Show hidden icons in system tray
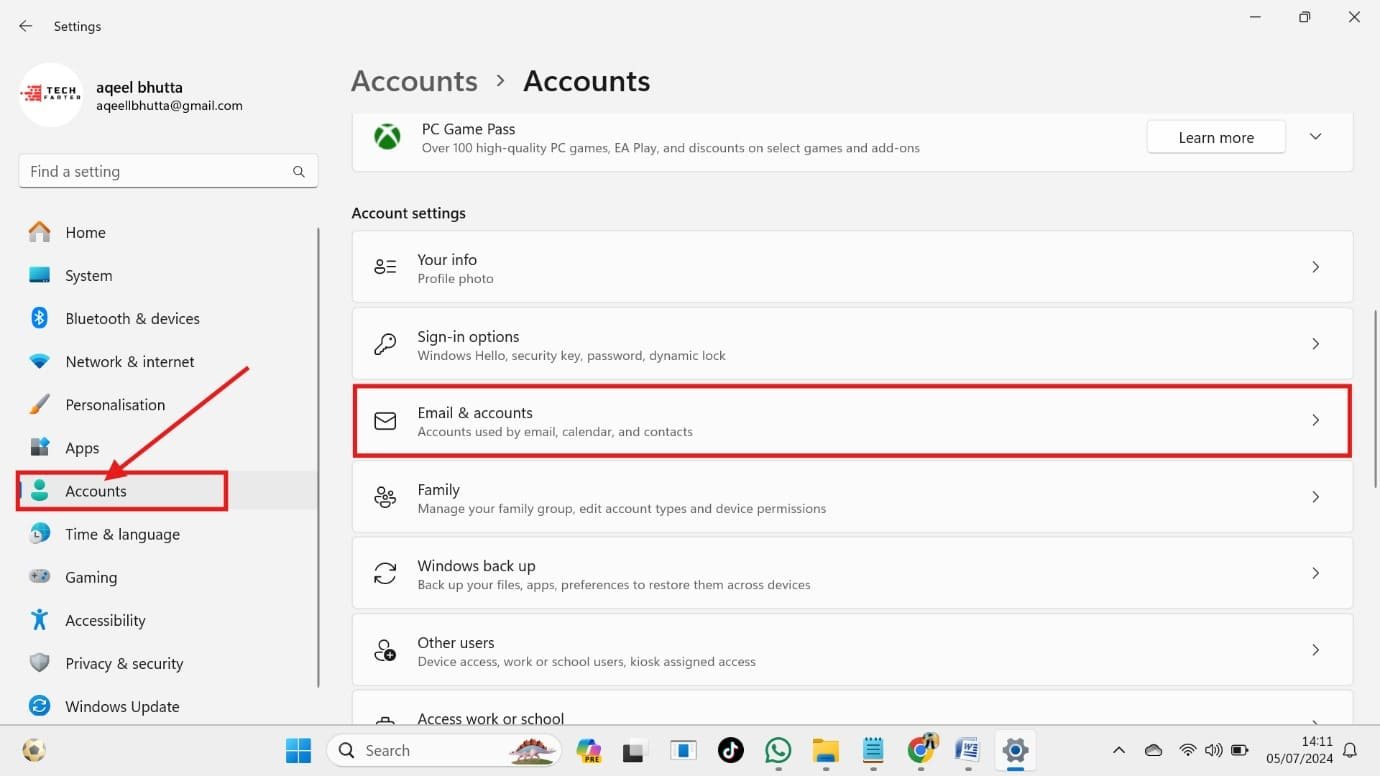The image size is (1380, 776). pyautogui.click(x=1119, y=750)
